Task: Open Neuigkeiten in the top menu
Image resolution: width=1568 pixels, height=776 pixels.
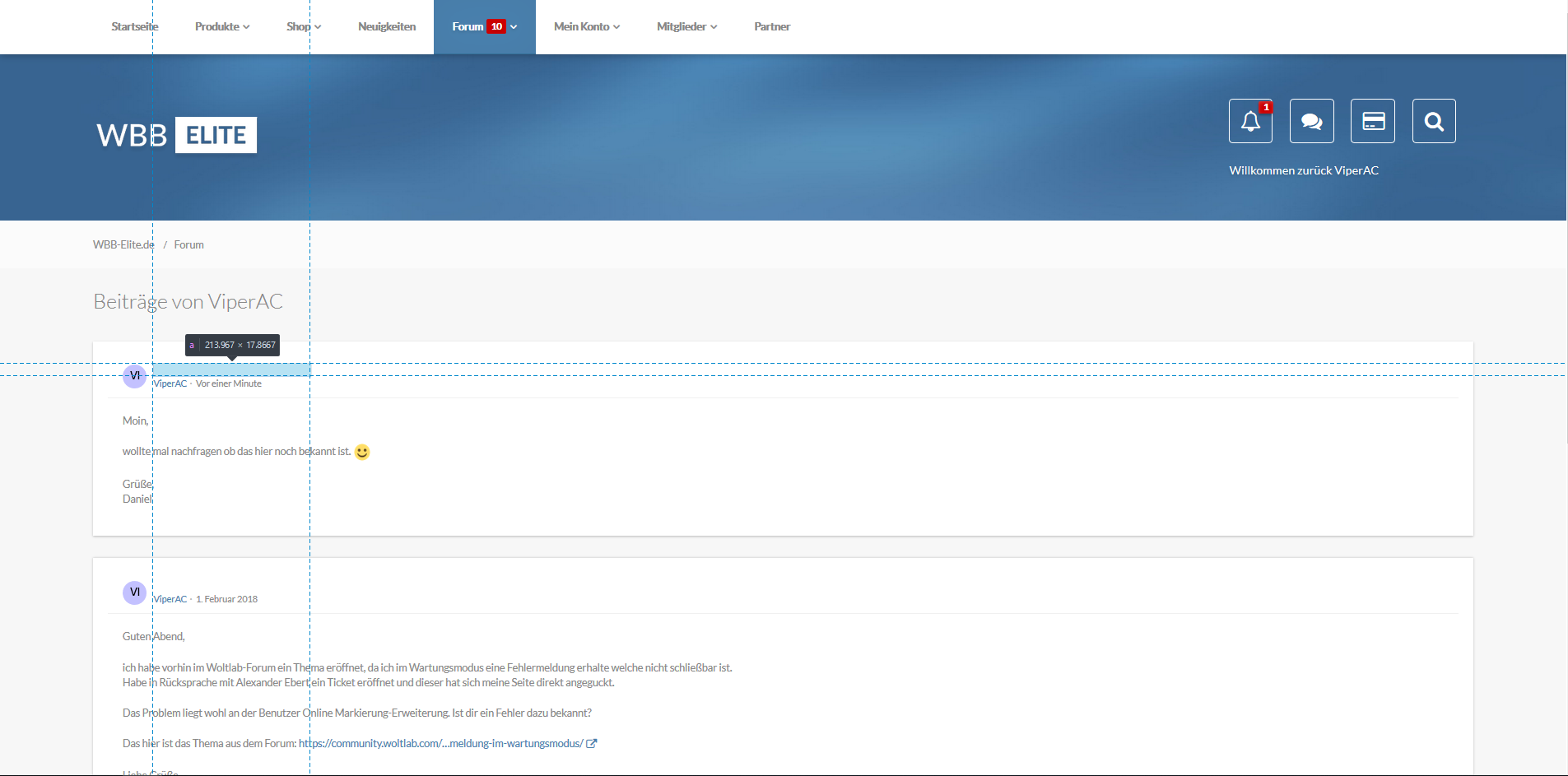Action: pyautogui.click(x=387, y=27)
